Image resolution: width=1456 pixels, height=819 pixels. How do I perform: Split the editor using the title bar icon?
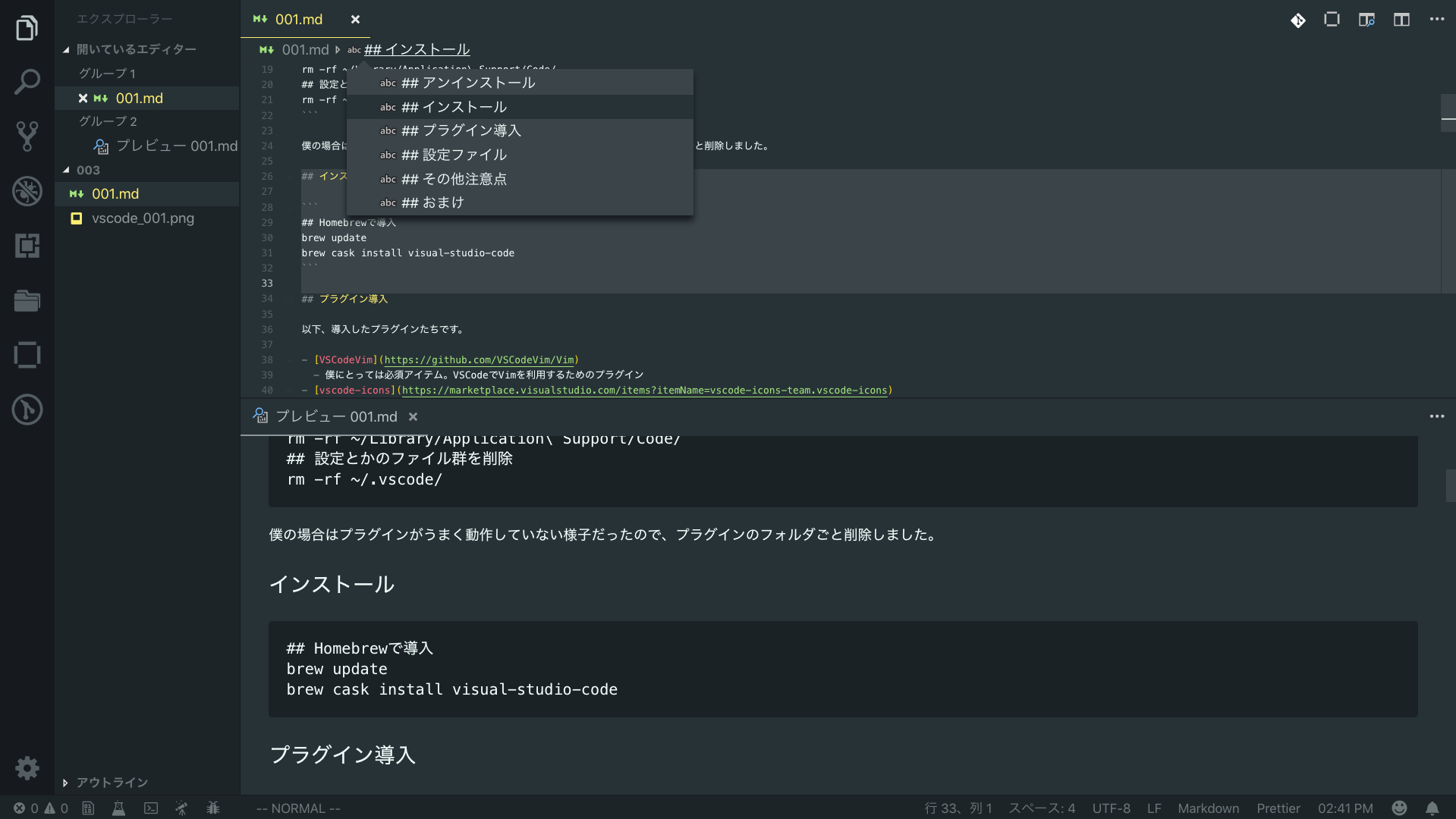click(1401, 20)
